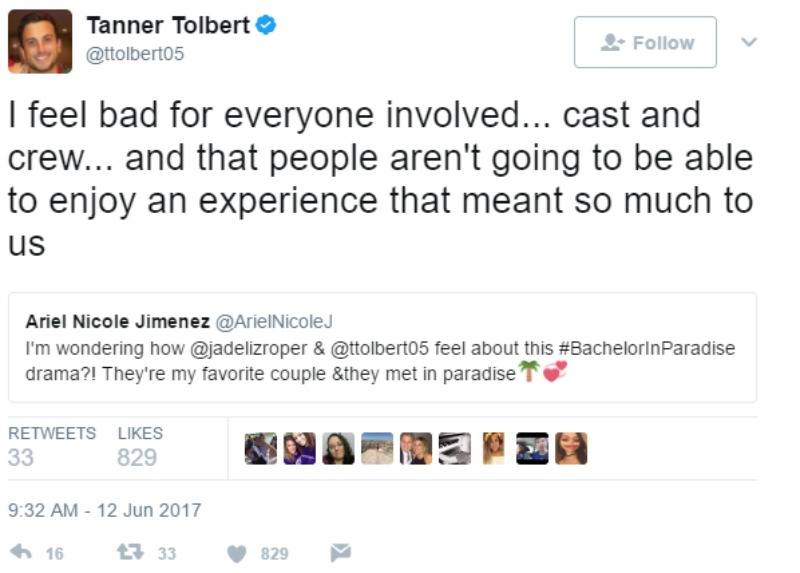800x573 pixels.
Task: Click the first liker avatar thumbnail
Action: coord(261,448)
